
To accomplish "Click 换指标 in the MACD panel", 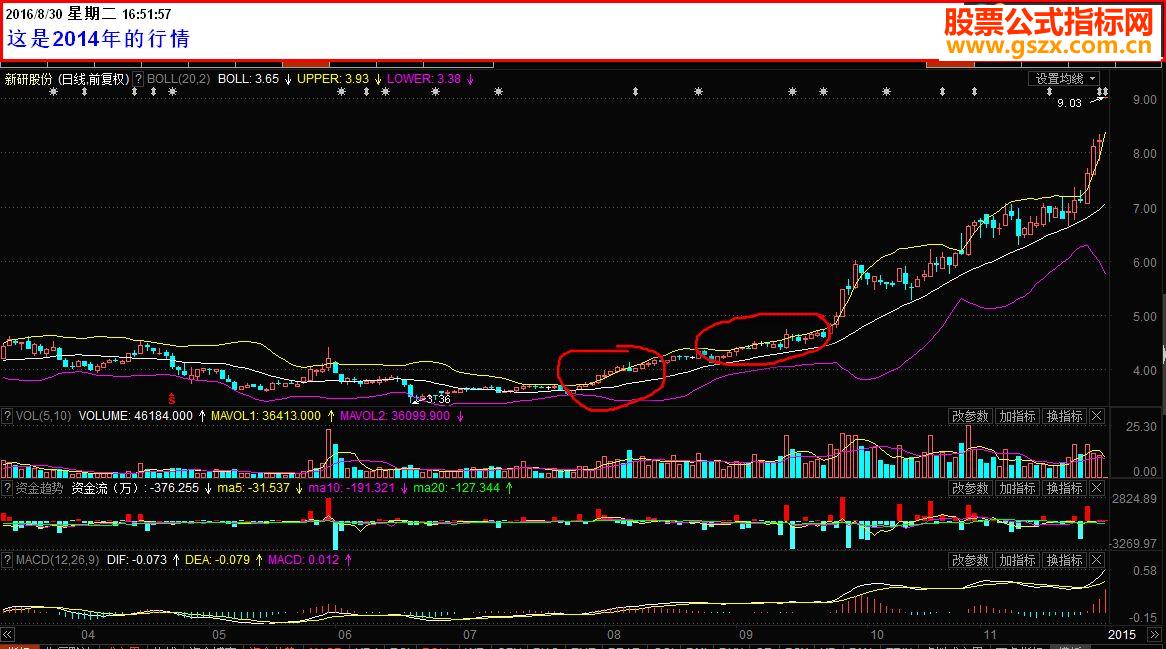I will (x=1064, y=560).
